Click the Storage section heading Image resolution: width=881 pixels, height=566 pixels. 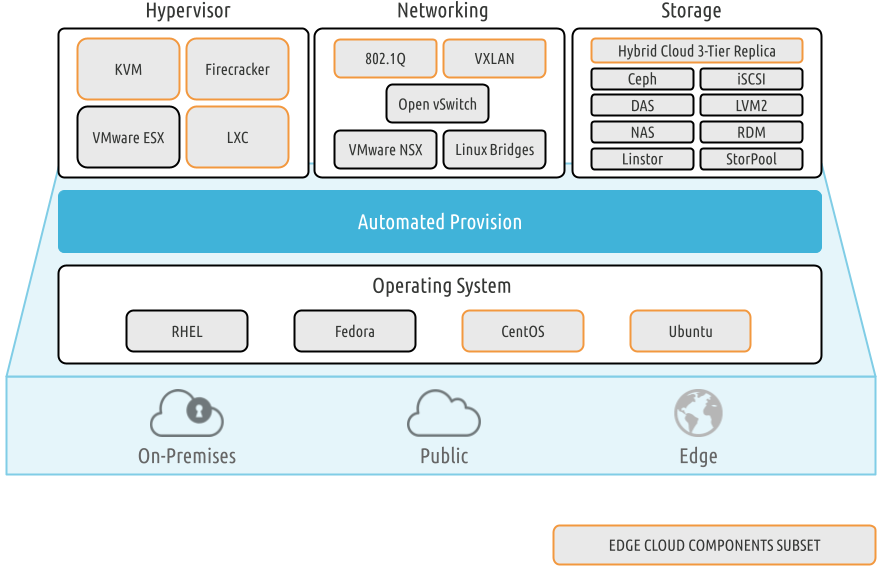691,12
